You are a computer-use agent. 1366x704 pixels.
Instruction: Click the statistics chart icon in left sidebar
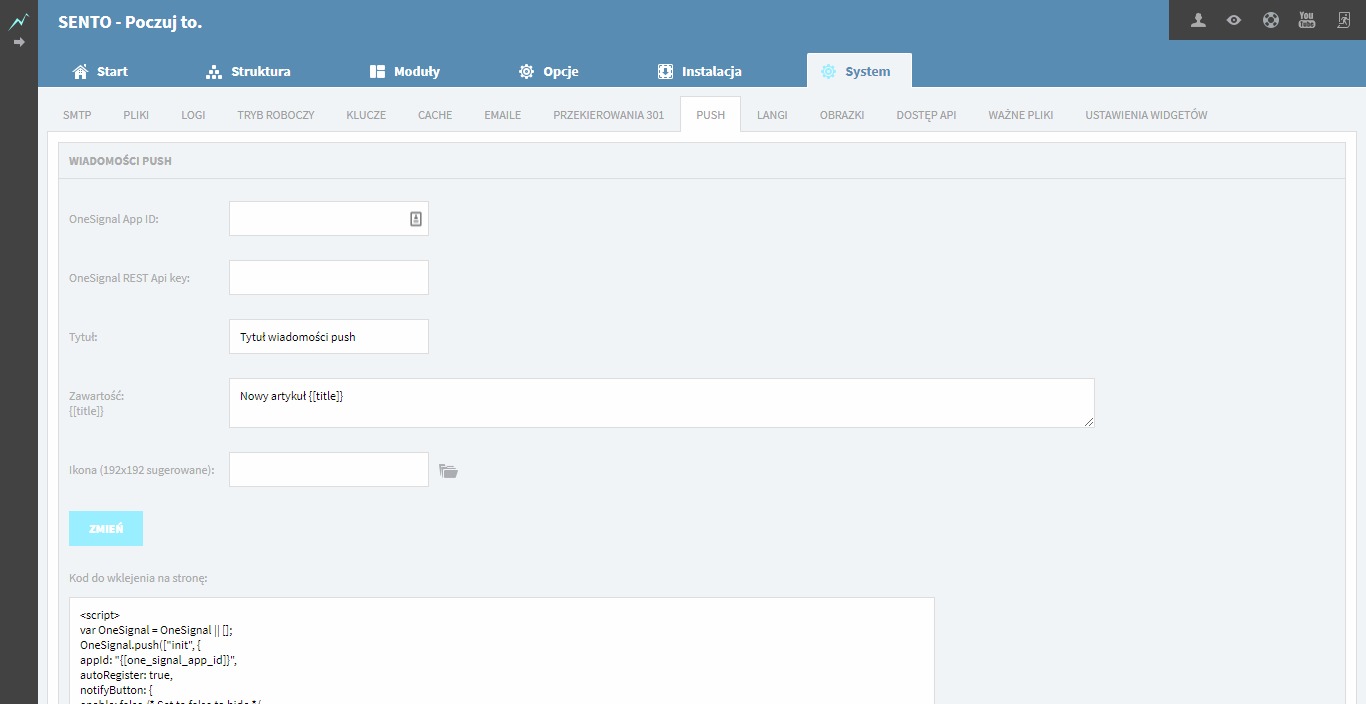pyautogui.click(x=18, y=22)
